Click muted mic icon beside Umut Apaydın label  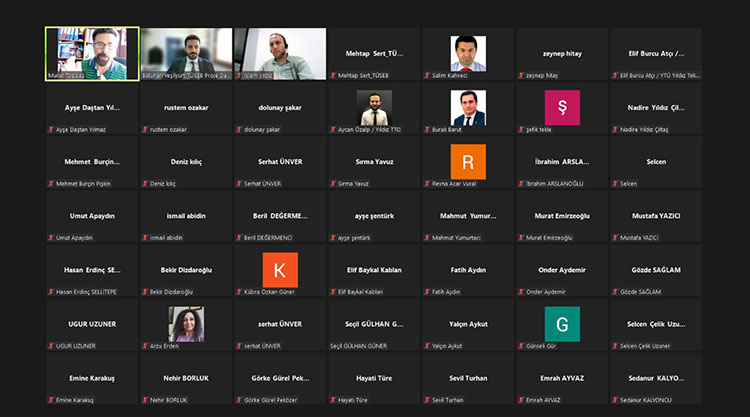(51, 237)
